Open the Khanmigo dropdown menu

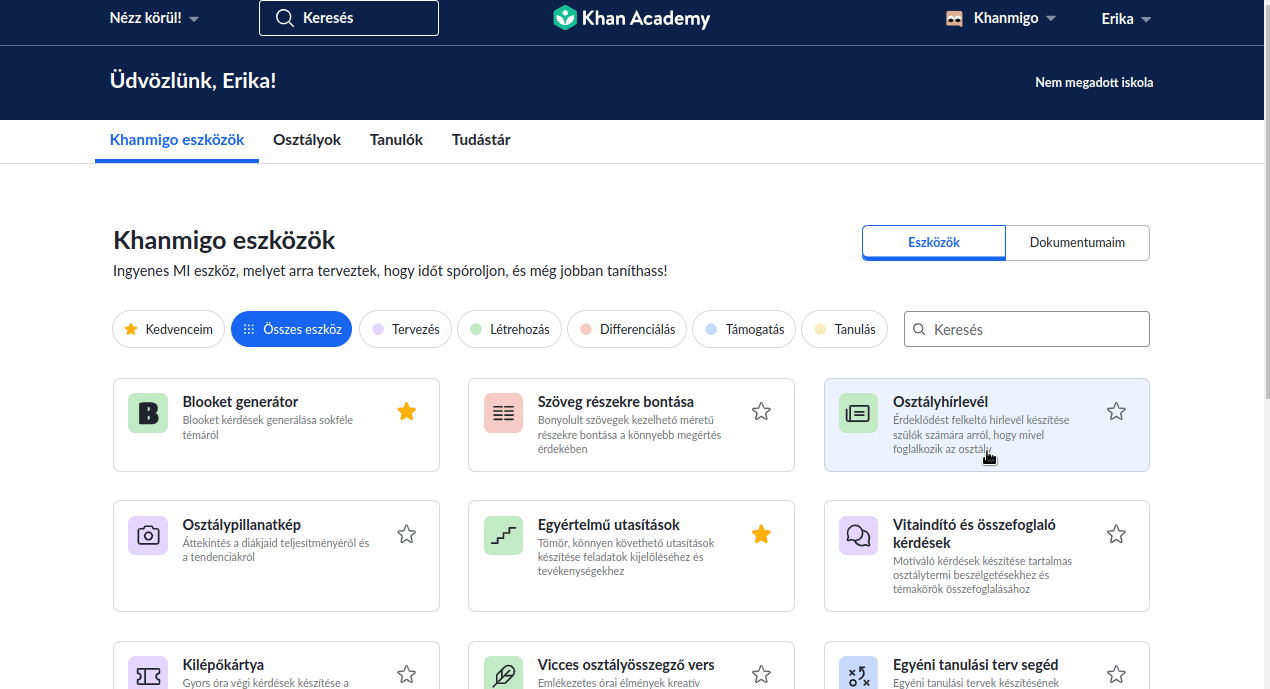[1001, 18]
